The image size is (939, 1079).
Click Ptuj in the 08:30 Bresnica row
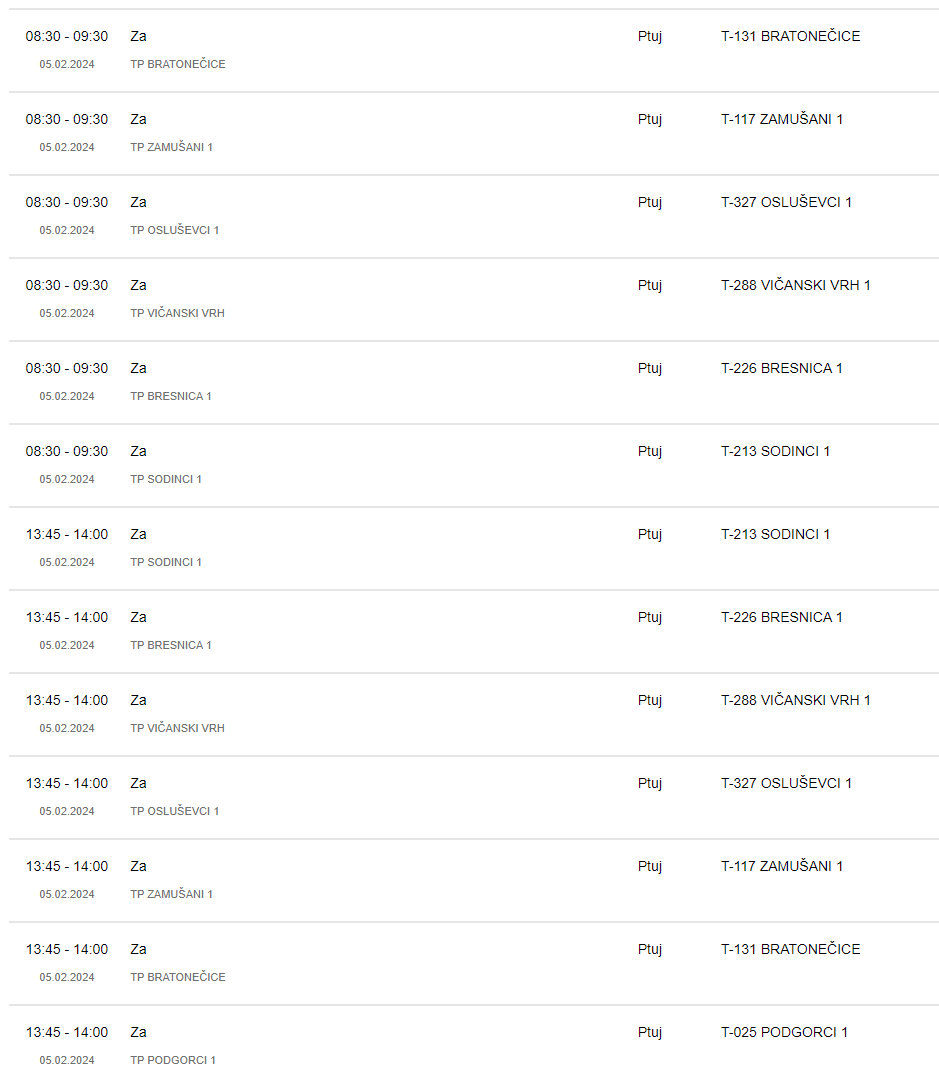pyautogui.click(x=650, y=368)
